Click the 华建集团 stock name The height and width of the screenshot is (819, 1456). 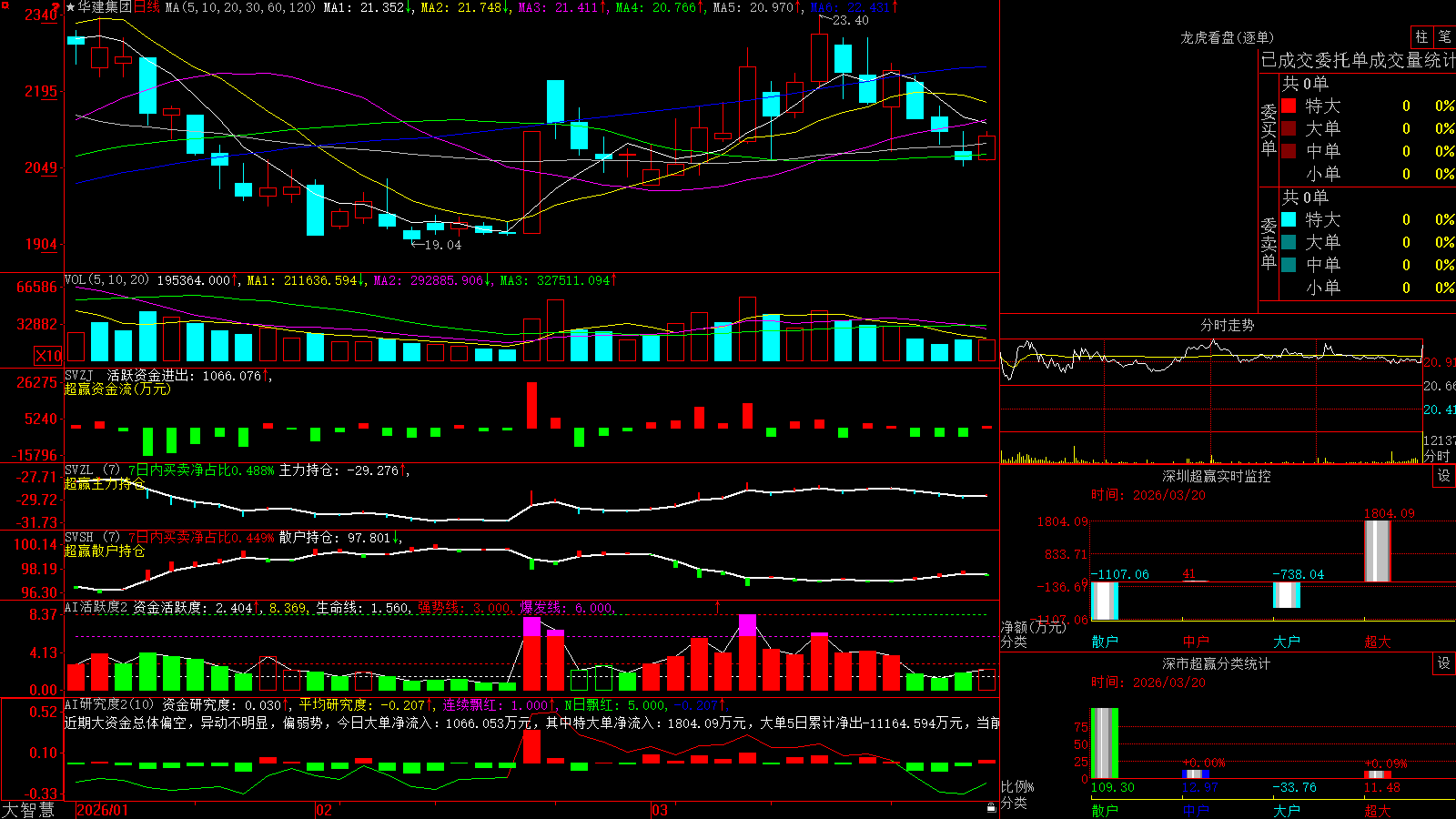pyautogui.click(x=105, y=7)
